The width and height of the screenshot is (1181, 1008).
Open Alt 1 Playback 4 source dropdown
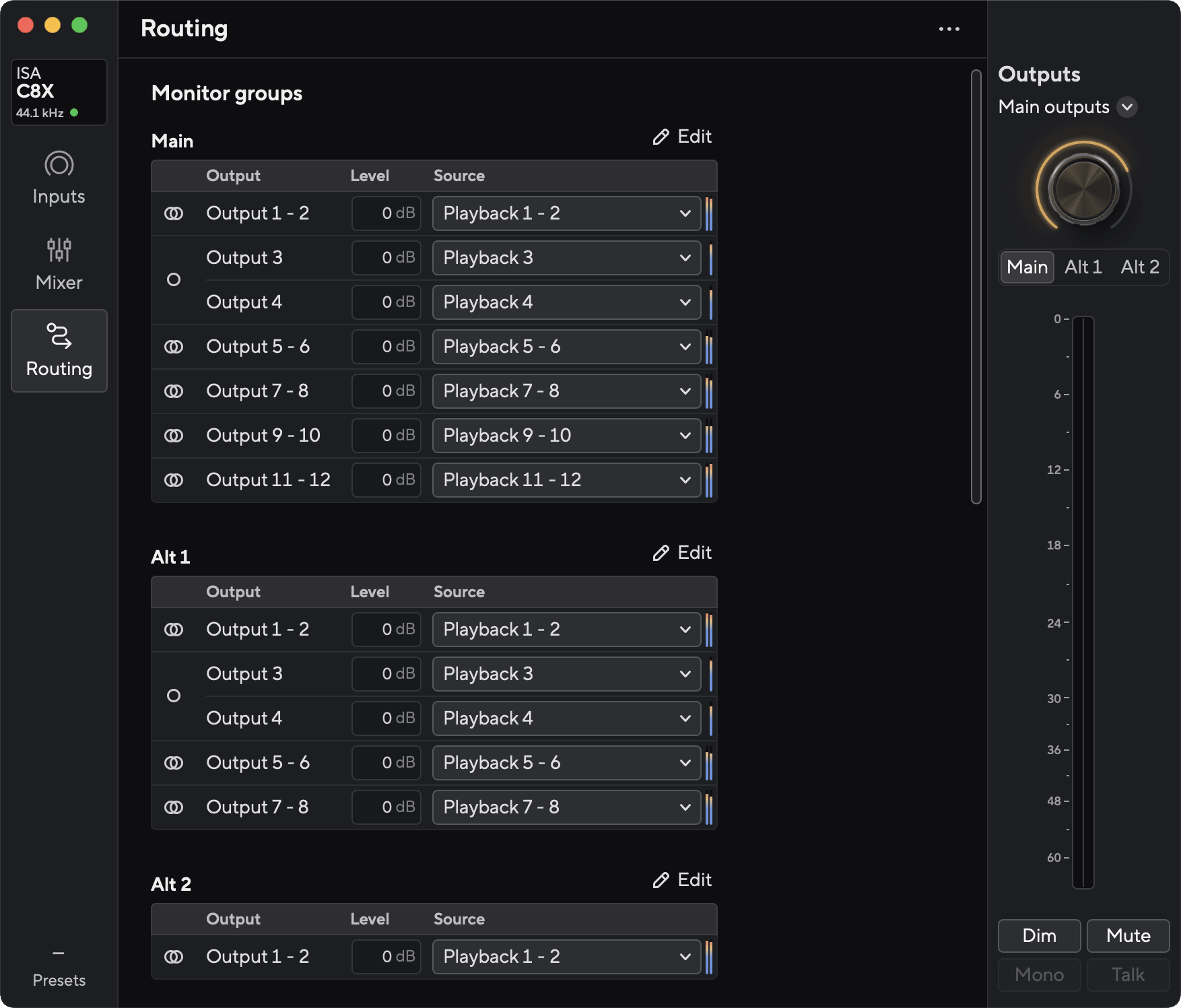566,718
